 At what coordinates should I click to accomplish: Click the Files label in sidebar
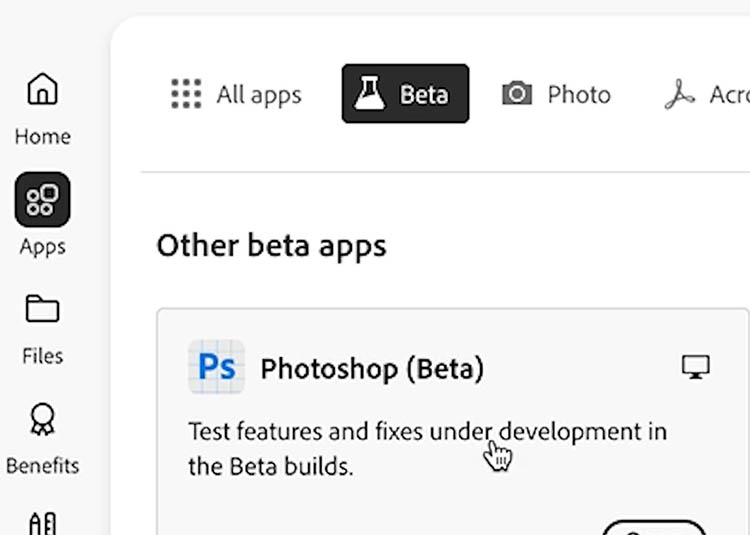click(42, 356)
